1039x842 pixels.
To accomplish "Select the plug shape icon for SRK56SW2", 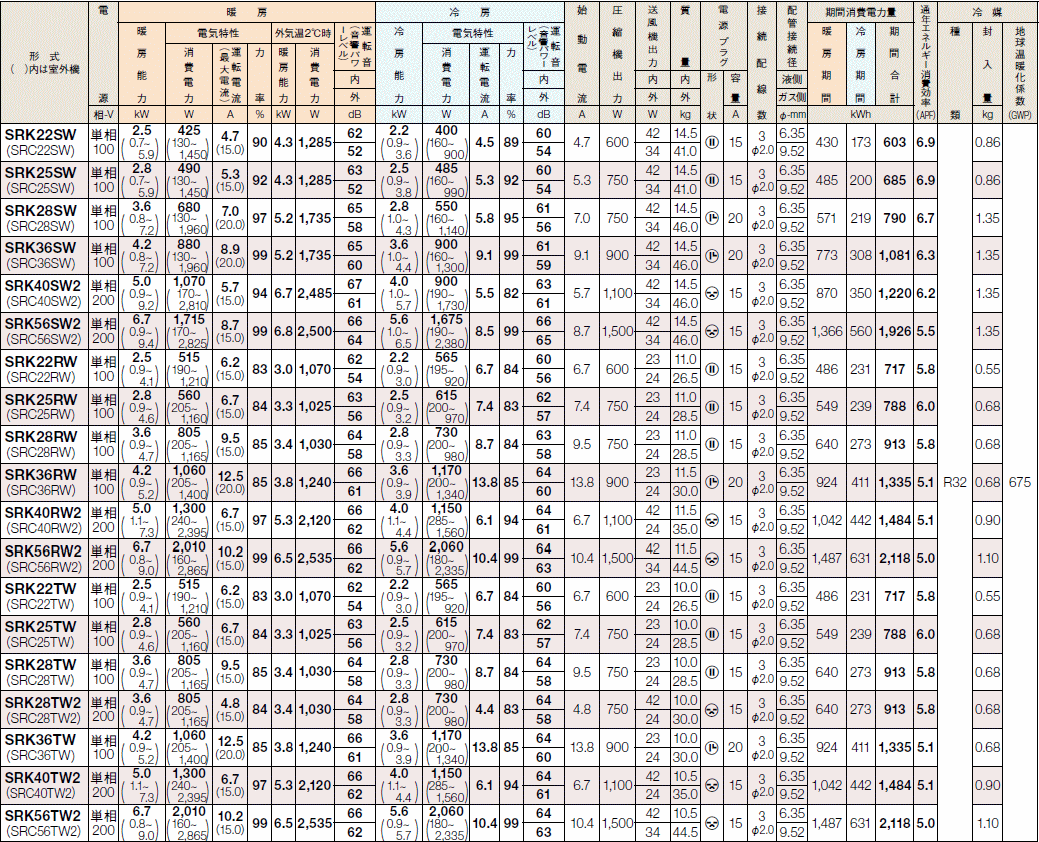I will click(712, 331).
